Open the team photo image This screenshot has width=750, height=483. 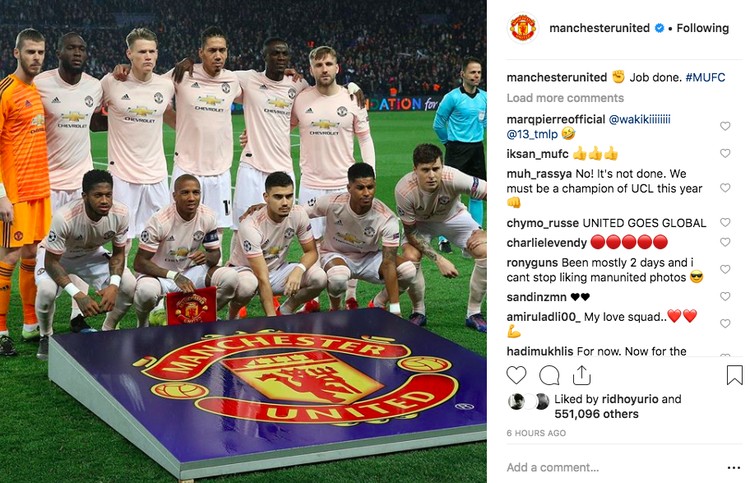point(243,242)
